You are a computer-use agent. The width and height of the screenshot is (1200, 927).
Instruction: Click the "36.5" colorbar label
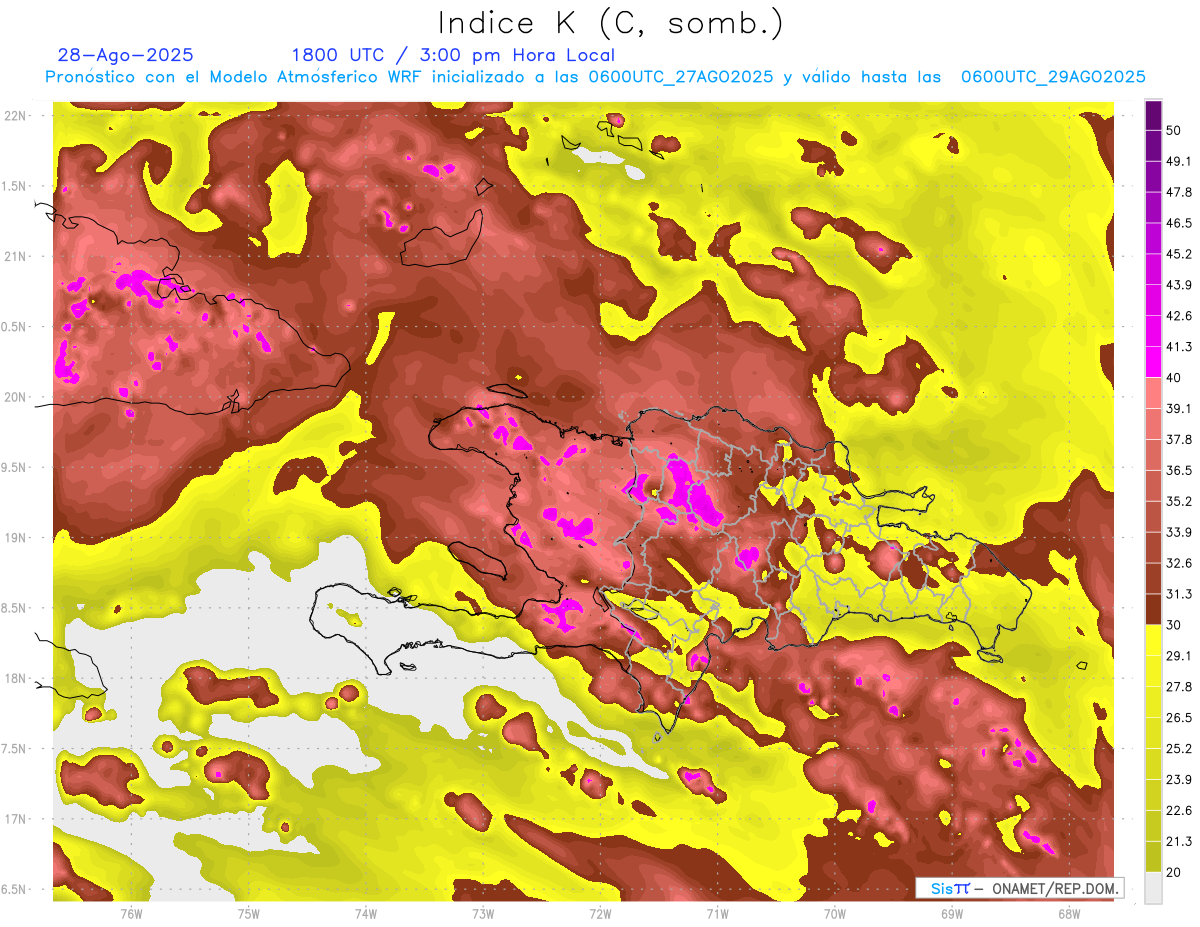[x=1178, y=470]
